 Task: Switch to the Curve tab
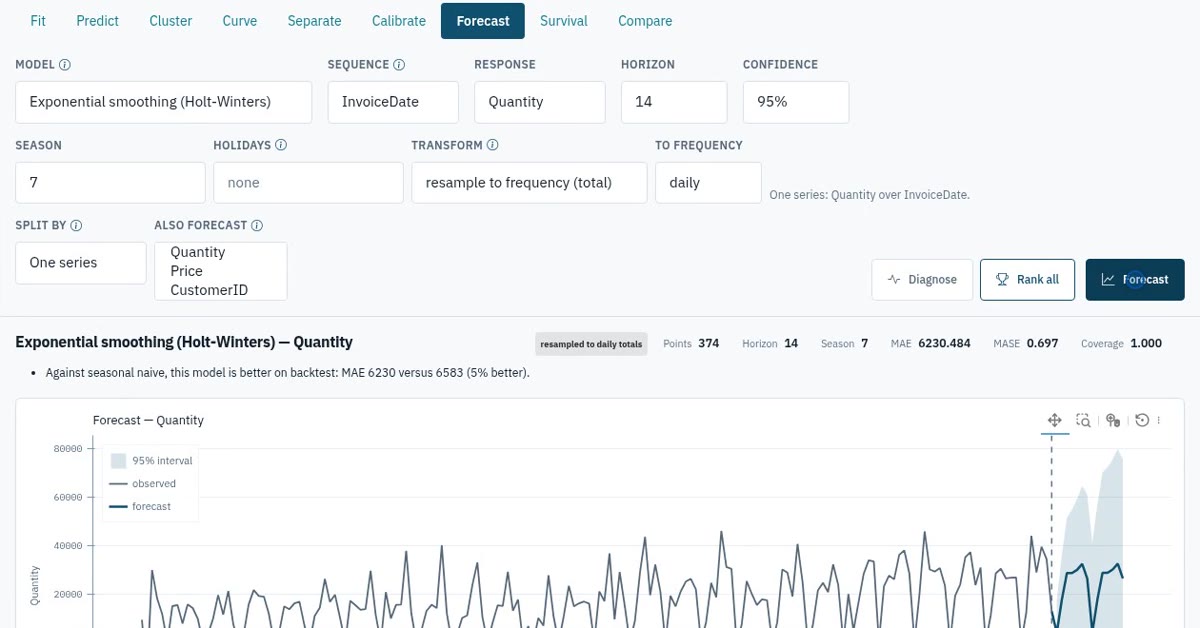click(x=240, y=21)
